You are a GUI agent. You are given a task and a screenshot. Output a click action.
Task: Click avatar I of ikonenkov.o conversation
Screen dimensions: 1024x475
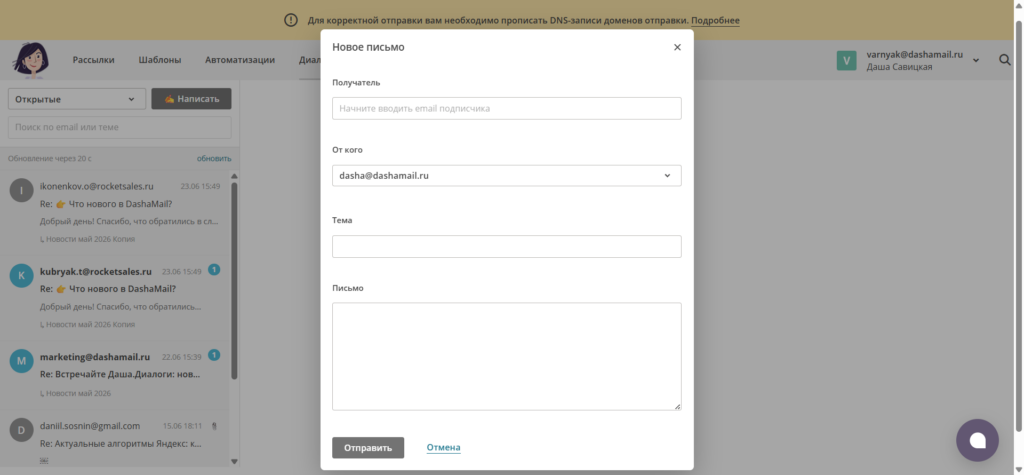click(22, 190)
